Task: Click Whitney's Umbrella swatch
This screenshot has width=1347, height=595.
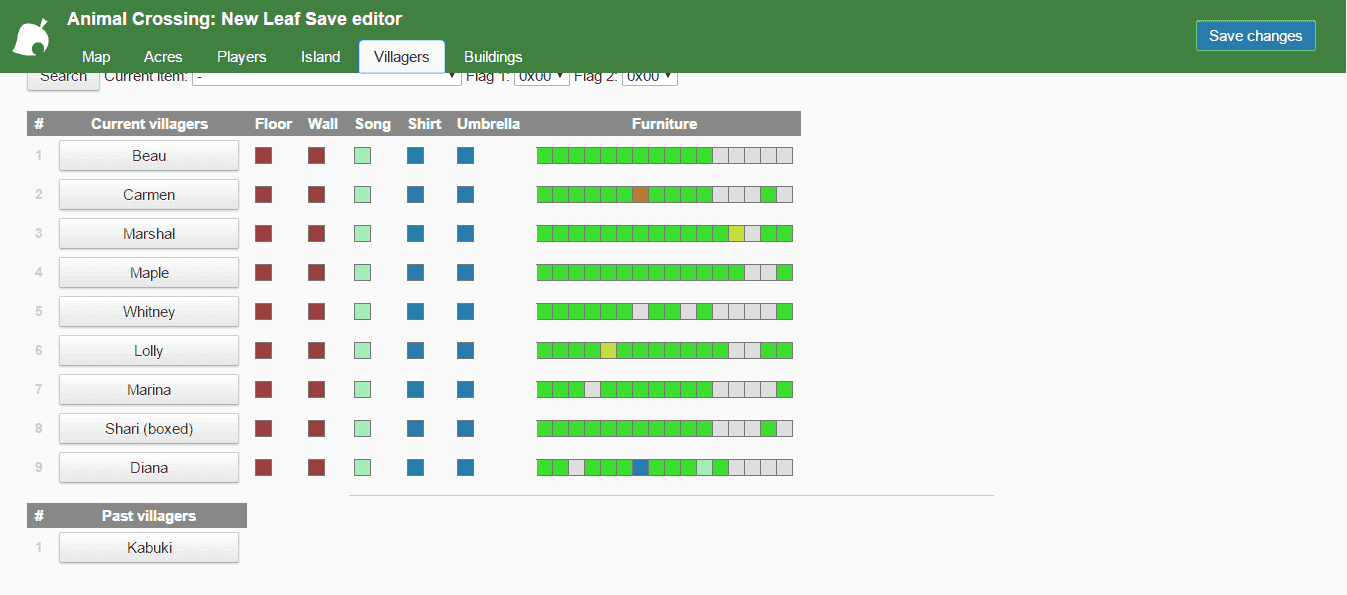Action: point(465,312)
